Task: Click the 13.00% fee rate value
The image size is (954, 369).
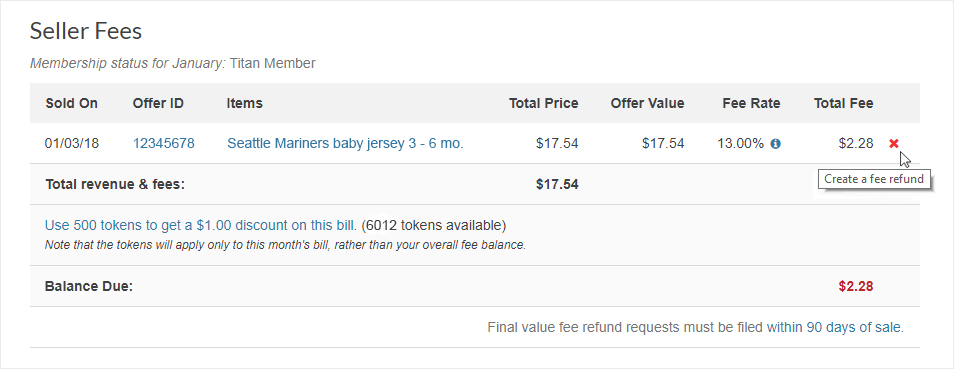Action: coord(740,144)
